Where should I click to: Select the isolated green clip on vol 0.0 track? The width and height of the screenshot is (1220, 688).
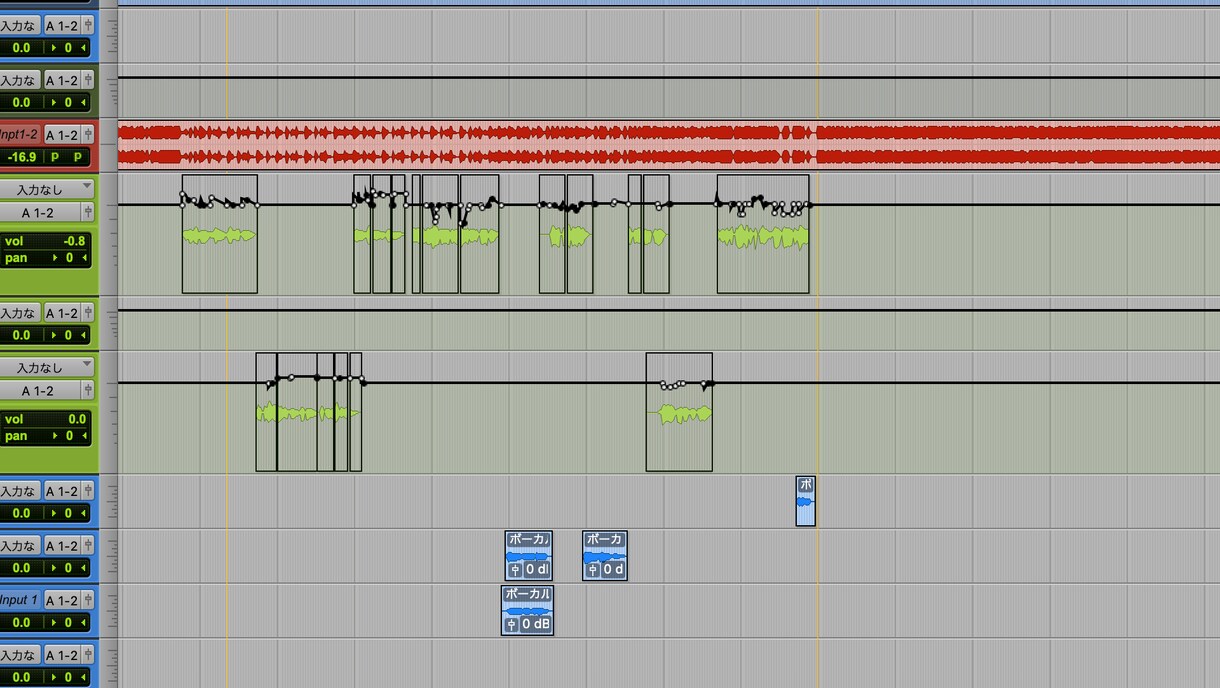[679, 412]
